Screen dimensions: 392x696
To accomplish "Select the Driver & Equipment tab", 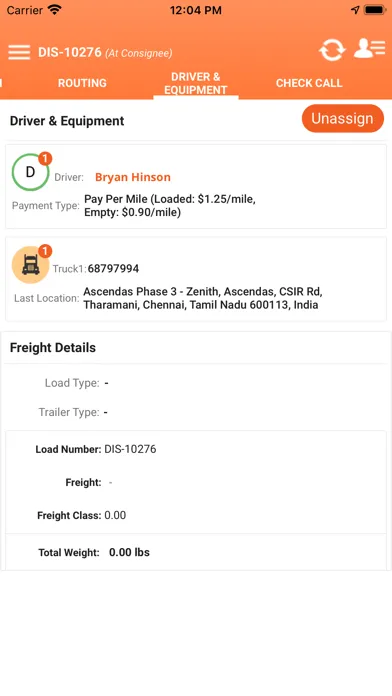I will tap(196, 83).
